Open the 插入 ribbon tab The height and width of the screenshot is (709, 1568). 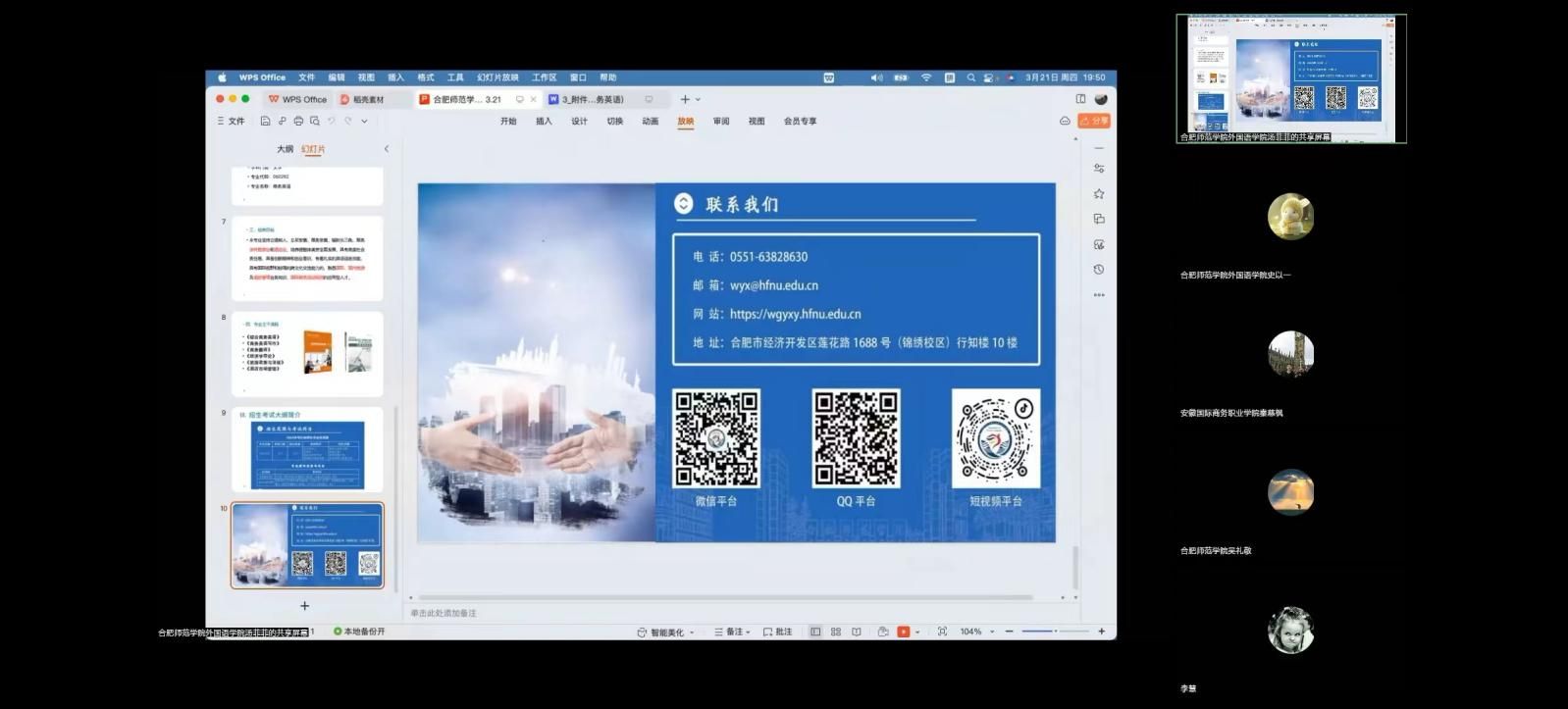pyautogui.click(x=544, y=122)
